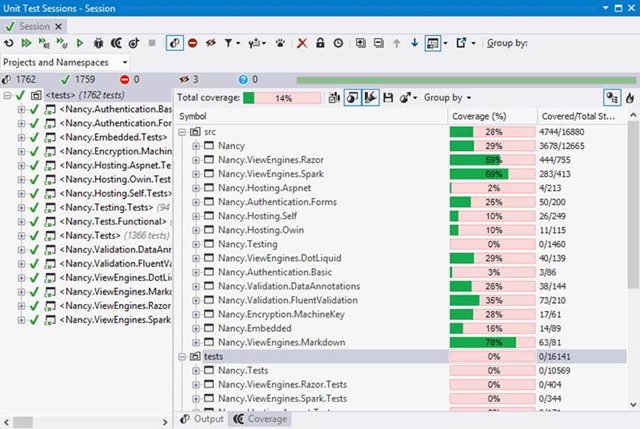Click test tree horizontal scrollbar right arrow
The height and width of the screenshot is (429, 640).
pos(165,422)
